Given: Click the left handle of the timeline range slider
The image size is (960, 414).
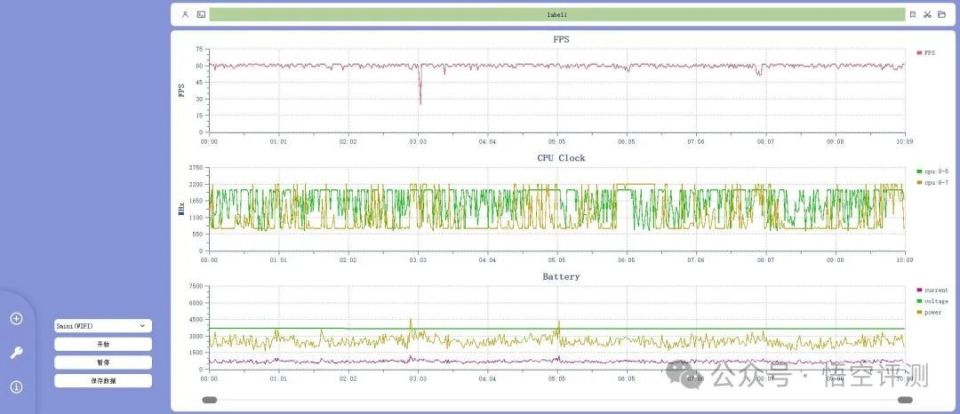Looking at the screenshot, I should coord(209,400).
